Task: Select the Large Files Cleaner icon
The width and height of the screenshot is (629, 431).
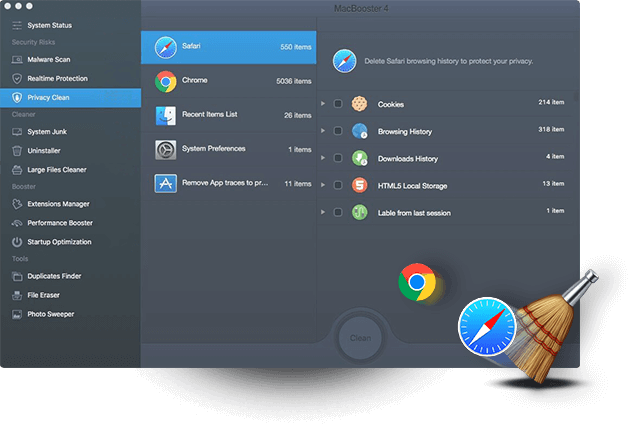Action: 17,170
